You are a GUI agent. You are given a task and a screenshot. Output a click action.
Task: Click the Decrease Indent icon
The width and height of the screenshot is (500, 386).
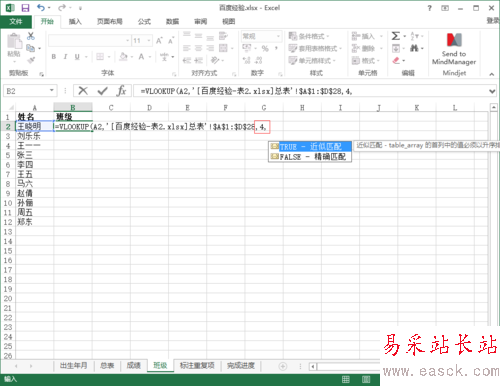click(x=187, y=60)
